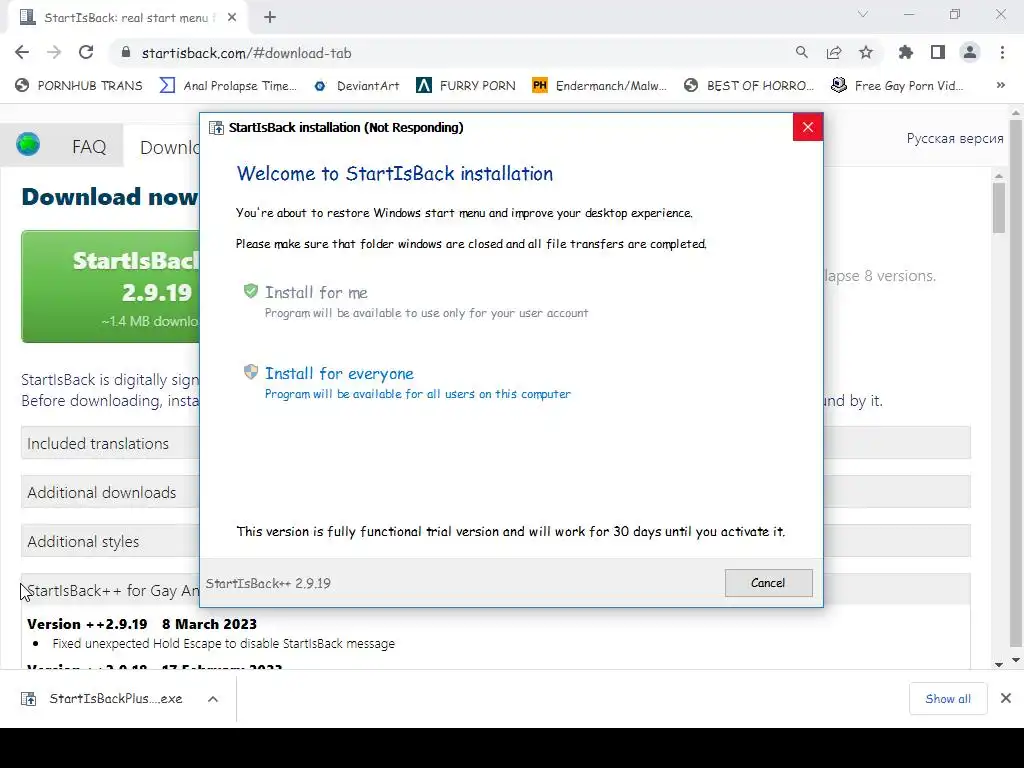Cancel the StartIsBack installation
This screenshot has height=768, width=1024.
(769, 583)
